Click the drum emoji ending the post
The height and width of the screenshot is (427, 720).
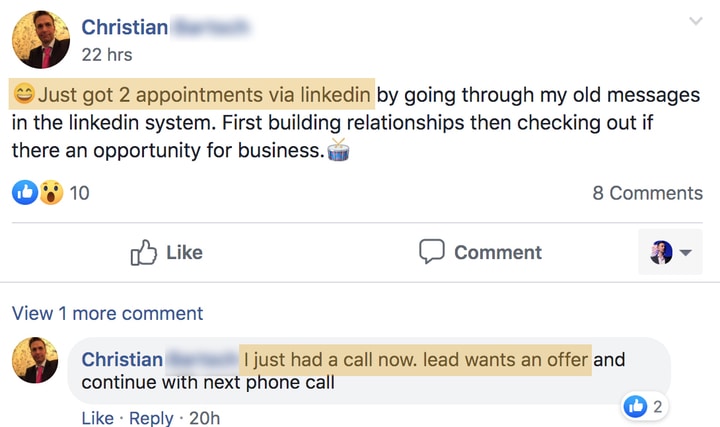click(339, 151)
